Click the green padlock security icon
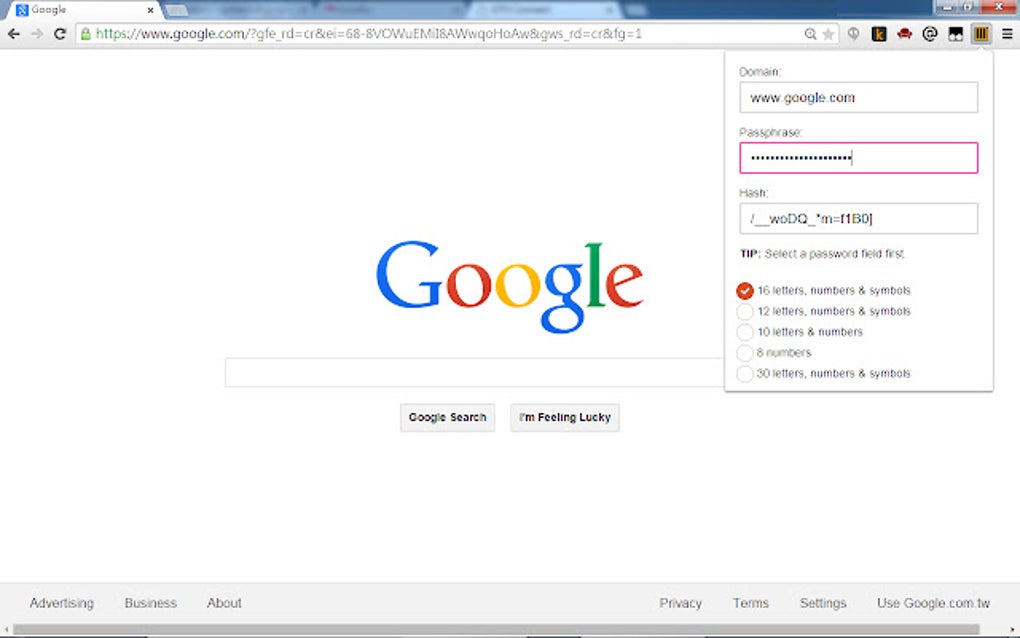 click(x=86, y=34)
